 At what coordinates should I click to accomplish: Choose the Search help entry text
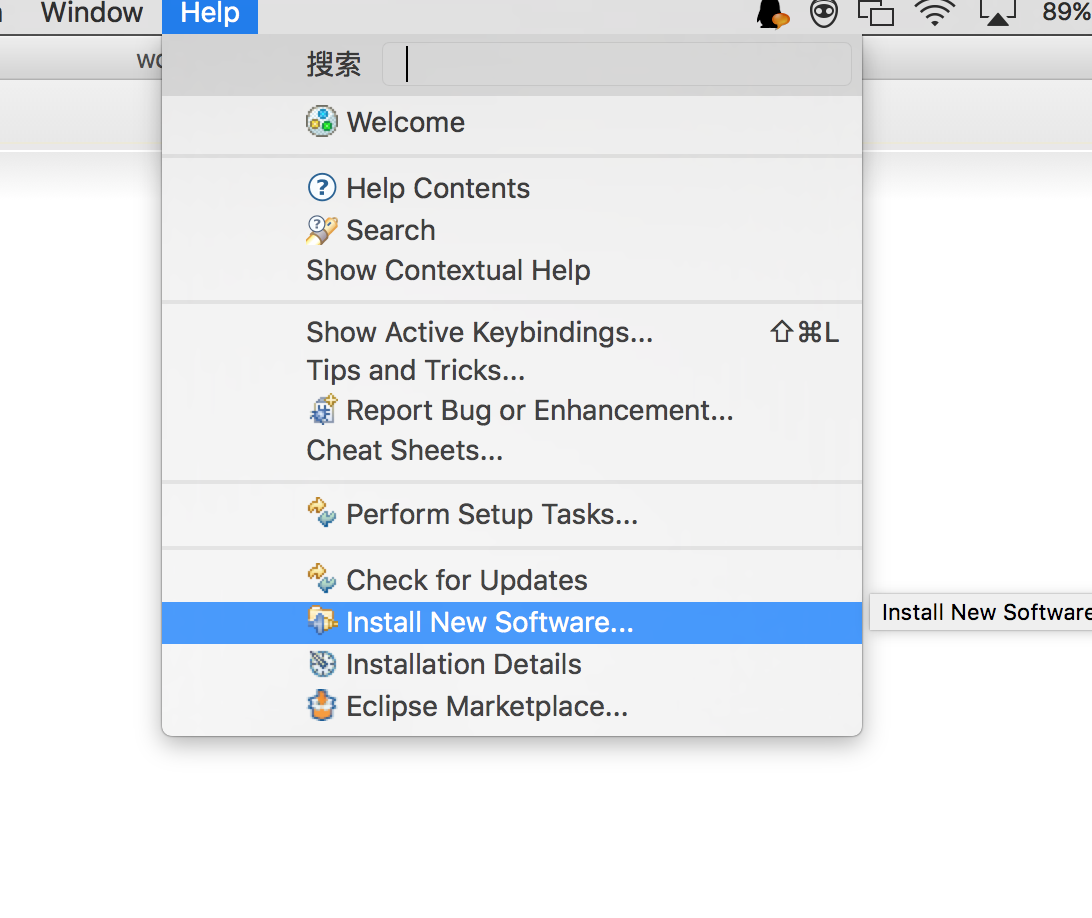(x=391, y=231)
